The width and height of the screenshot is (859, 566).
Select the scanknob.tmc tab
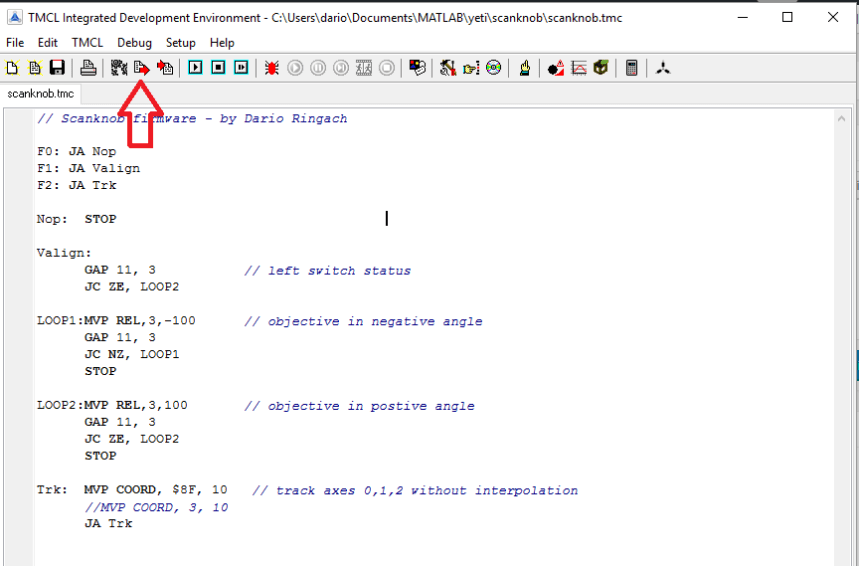pos(41,94)
